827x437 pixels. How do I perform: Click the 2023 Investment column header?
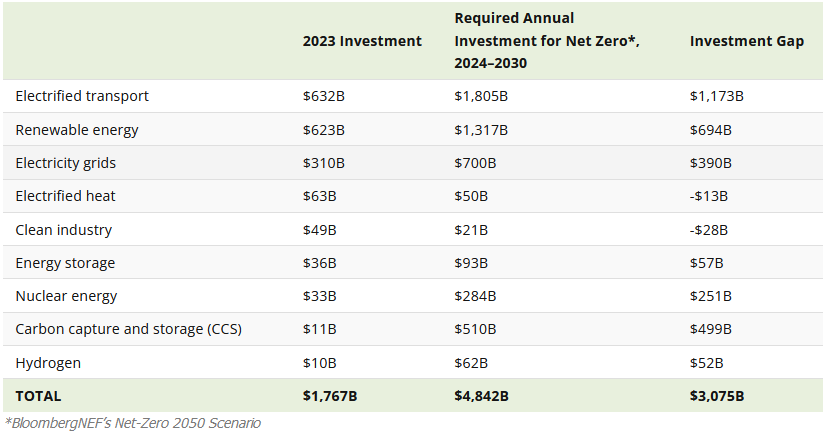[362, 41]
